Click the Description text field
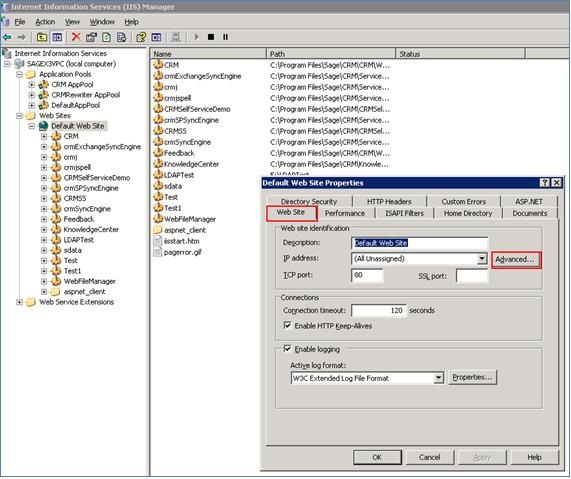The width and height of the screenshot is (571, 479). 420,243
